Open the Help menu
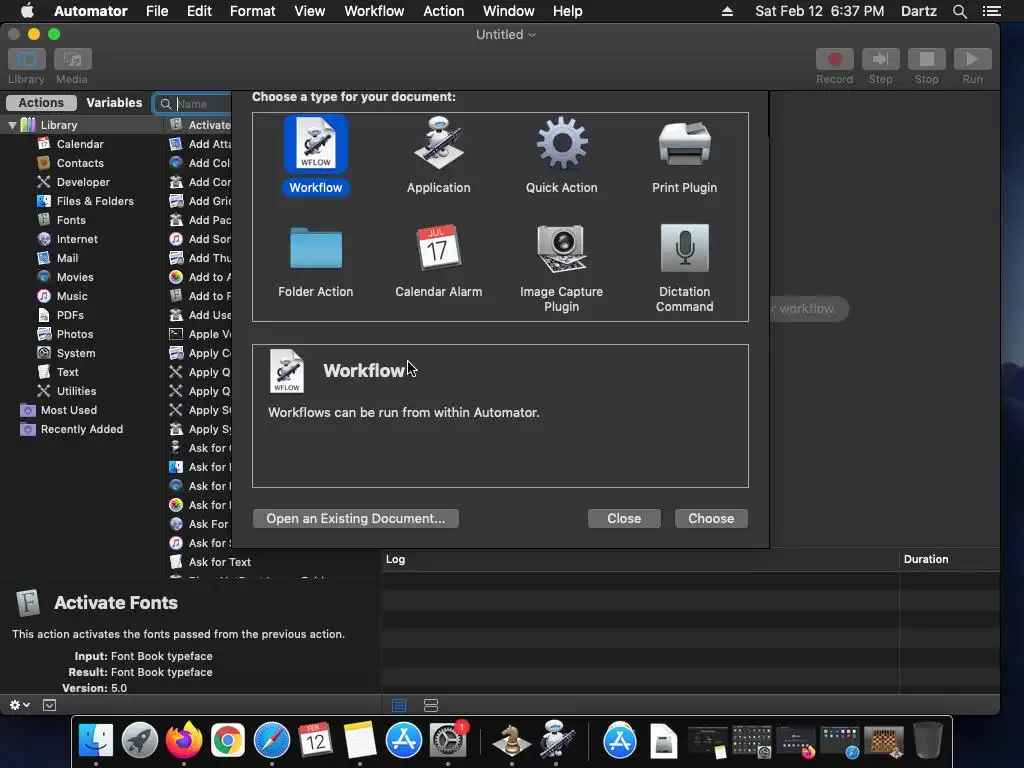 pyautogui.click(x=568, y=11)
